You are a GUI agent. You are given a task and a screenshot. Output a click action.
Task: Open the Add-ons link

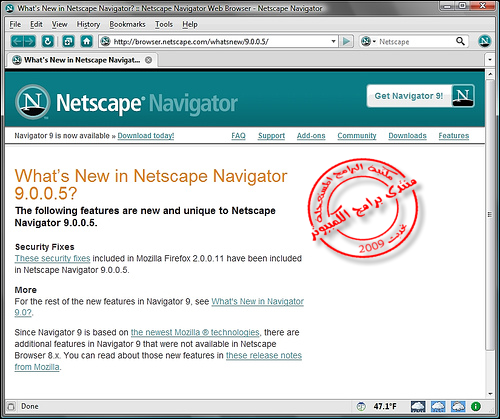311,136
